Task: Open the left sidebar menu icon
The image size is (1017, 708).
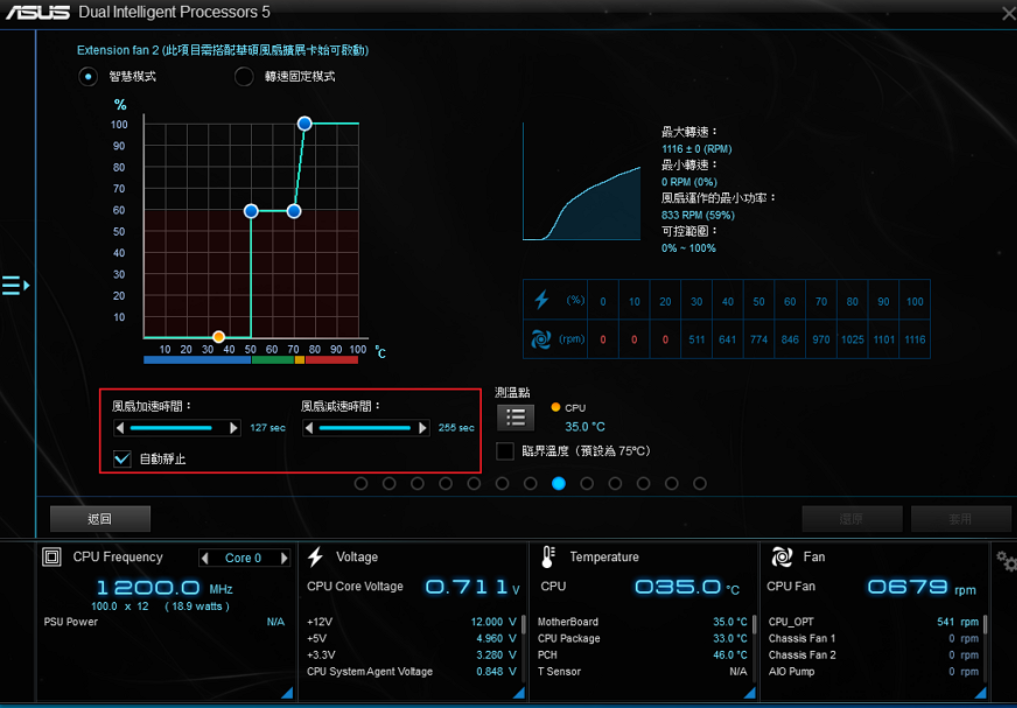Action: [x=15, y=286]
